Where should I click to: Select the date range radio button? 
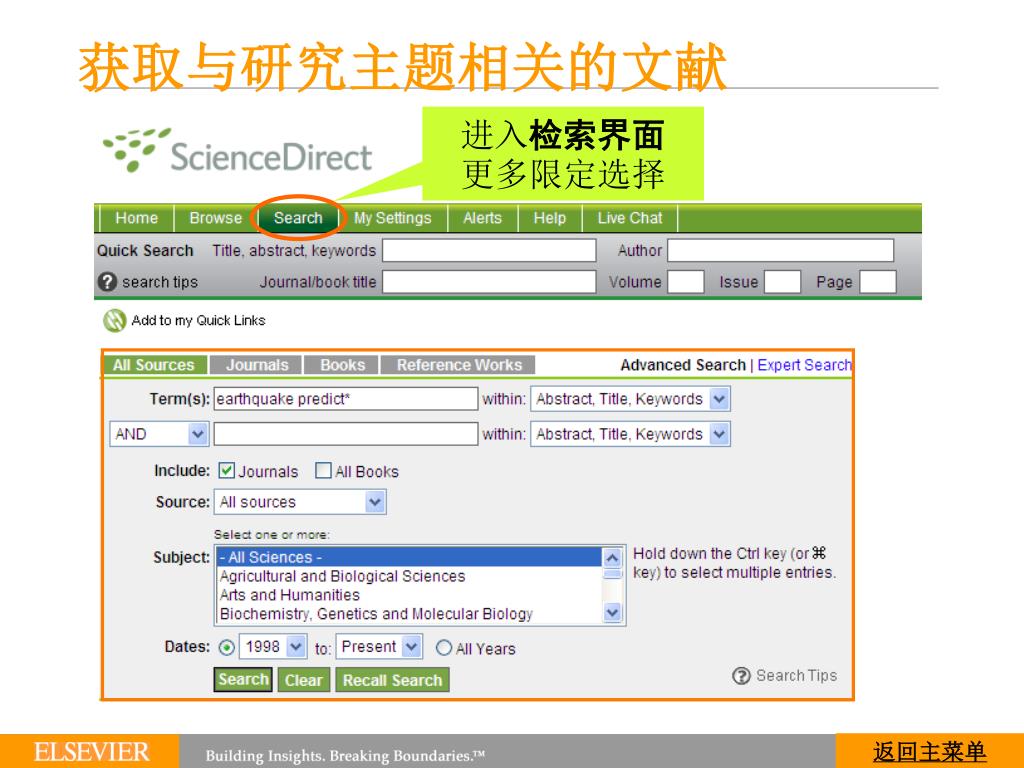pos(227,648)
